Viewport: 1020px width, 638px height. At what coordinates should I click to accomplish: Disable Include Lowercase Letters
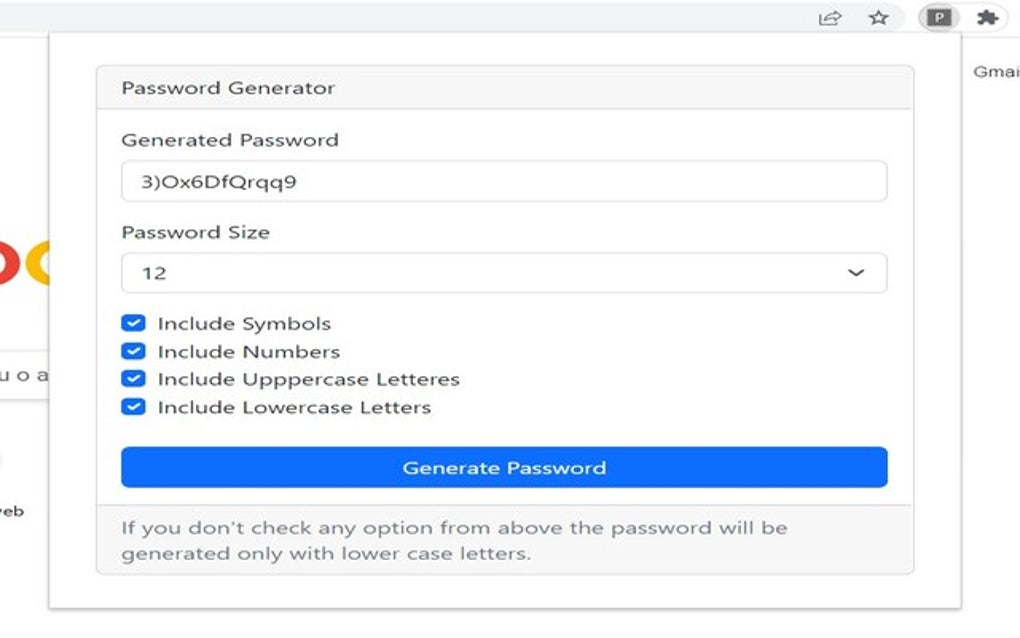tap(132, 407)
